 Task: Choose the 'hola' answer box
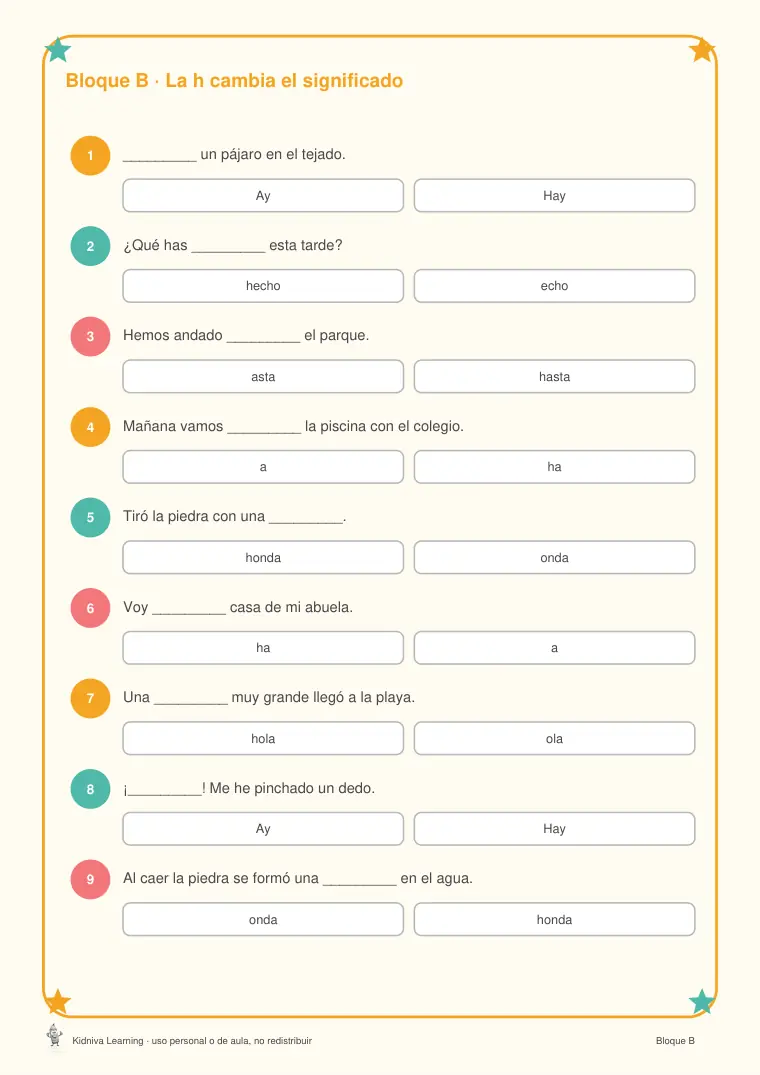coord(263,738)
